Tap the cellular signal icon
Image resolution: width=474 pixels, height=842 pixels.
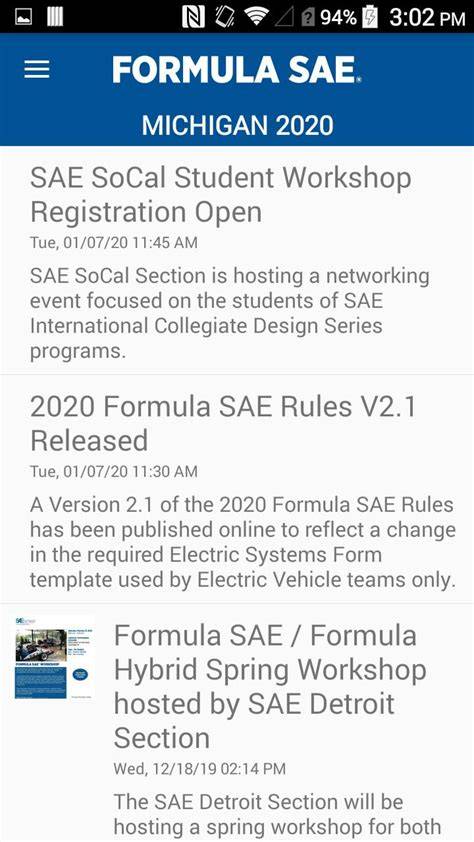(285, 18)
